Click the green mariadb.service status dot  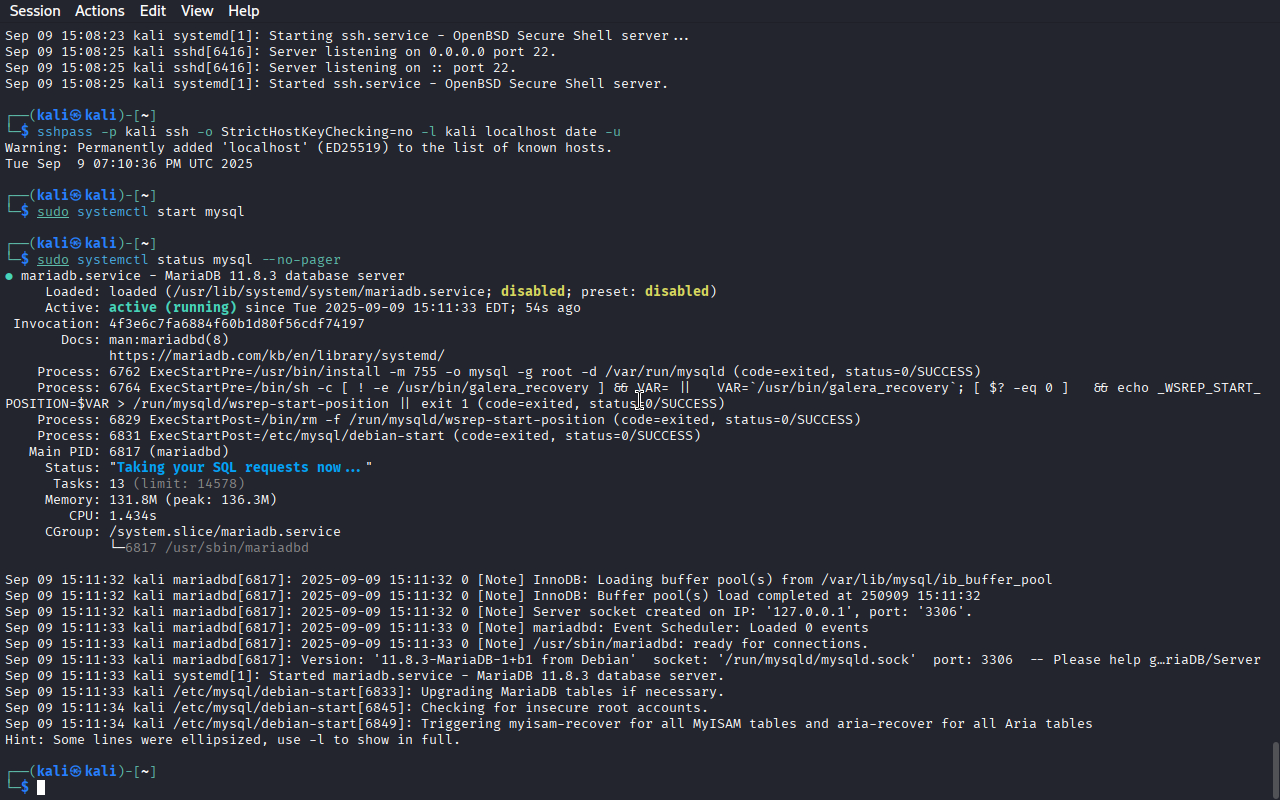pos(9,276)
